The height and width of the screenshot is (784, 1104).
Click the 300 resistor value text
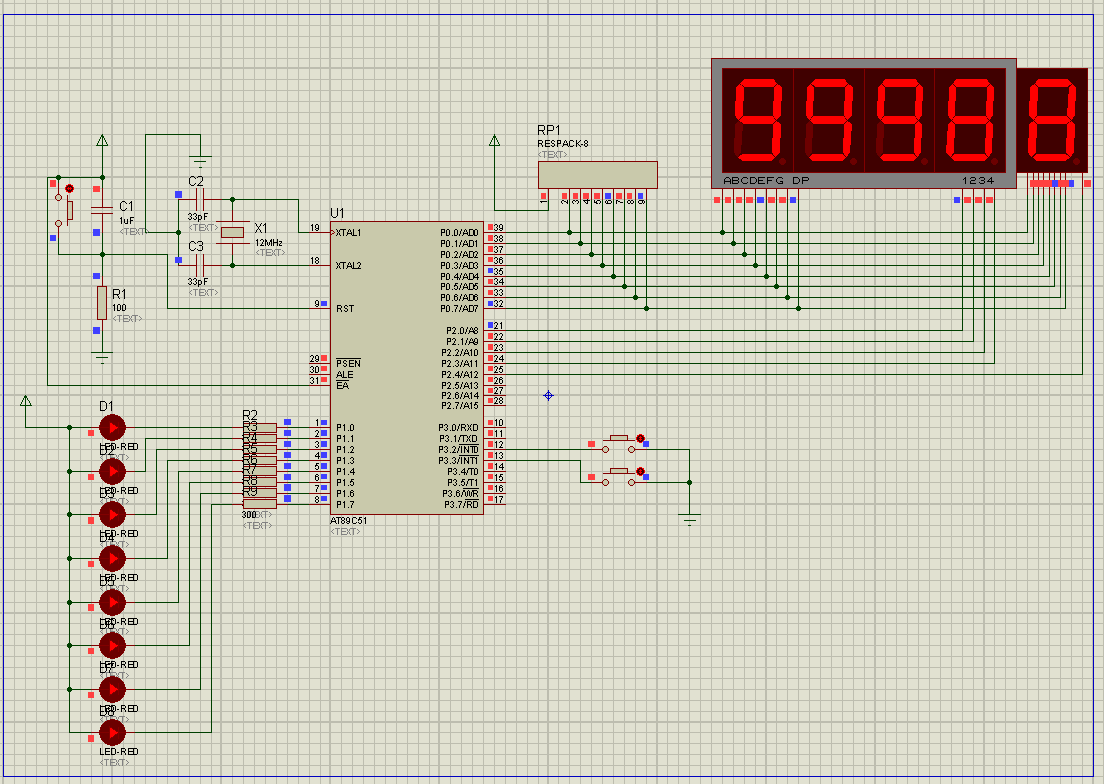(x=249, y=515)
